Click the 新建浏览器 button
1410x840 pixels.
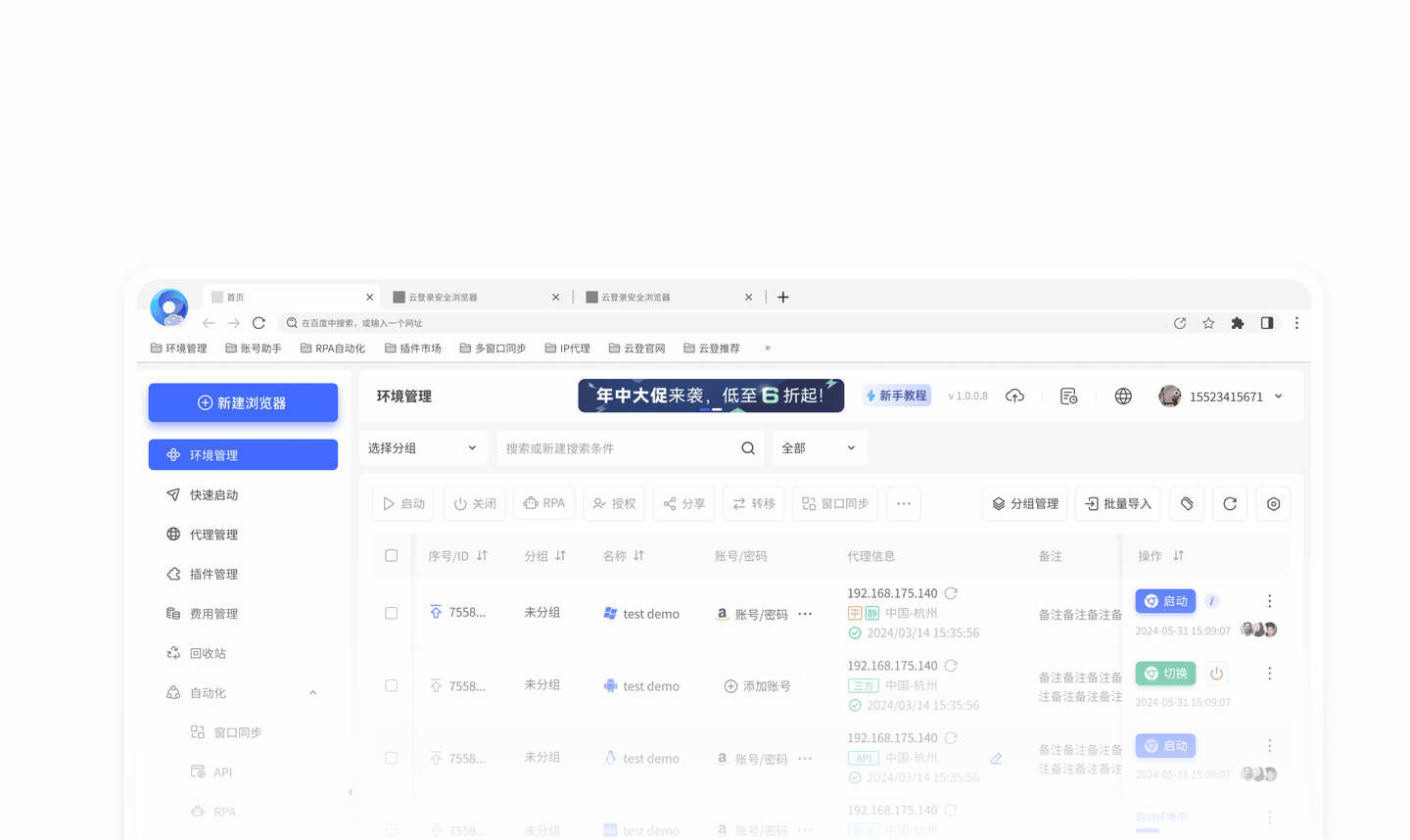tap(242, 402)
